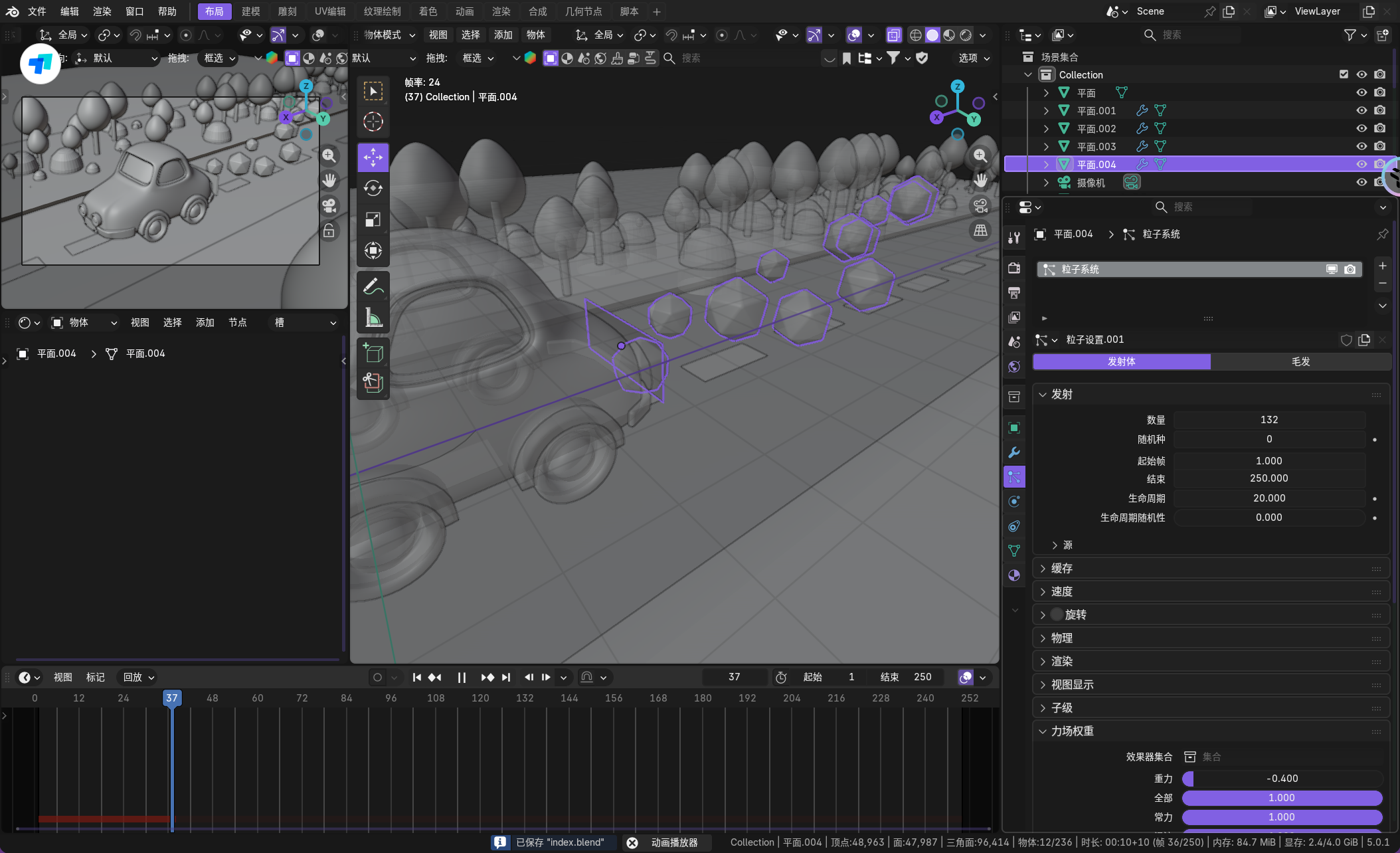Select the Scale tool icon
Screen dimensions: 1400x853
(x=373, y=220)
